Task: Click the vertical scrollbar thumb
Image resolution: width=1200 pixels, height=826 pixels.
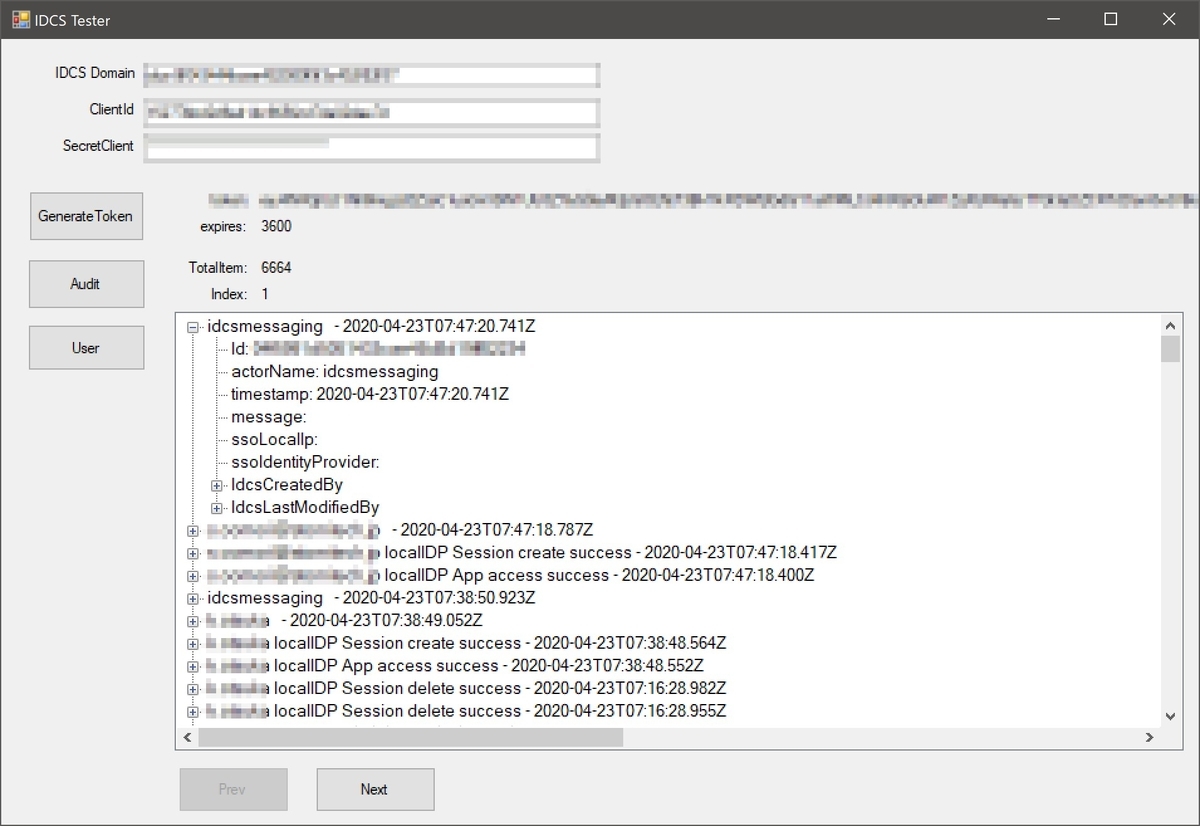Action: [x=1171, y=349]
